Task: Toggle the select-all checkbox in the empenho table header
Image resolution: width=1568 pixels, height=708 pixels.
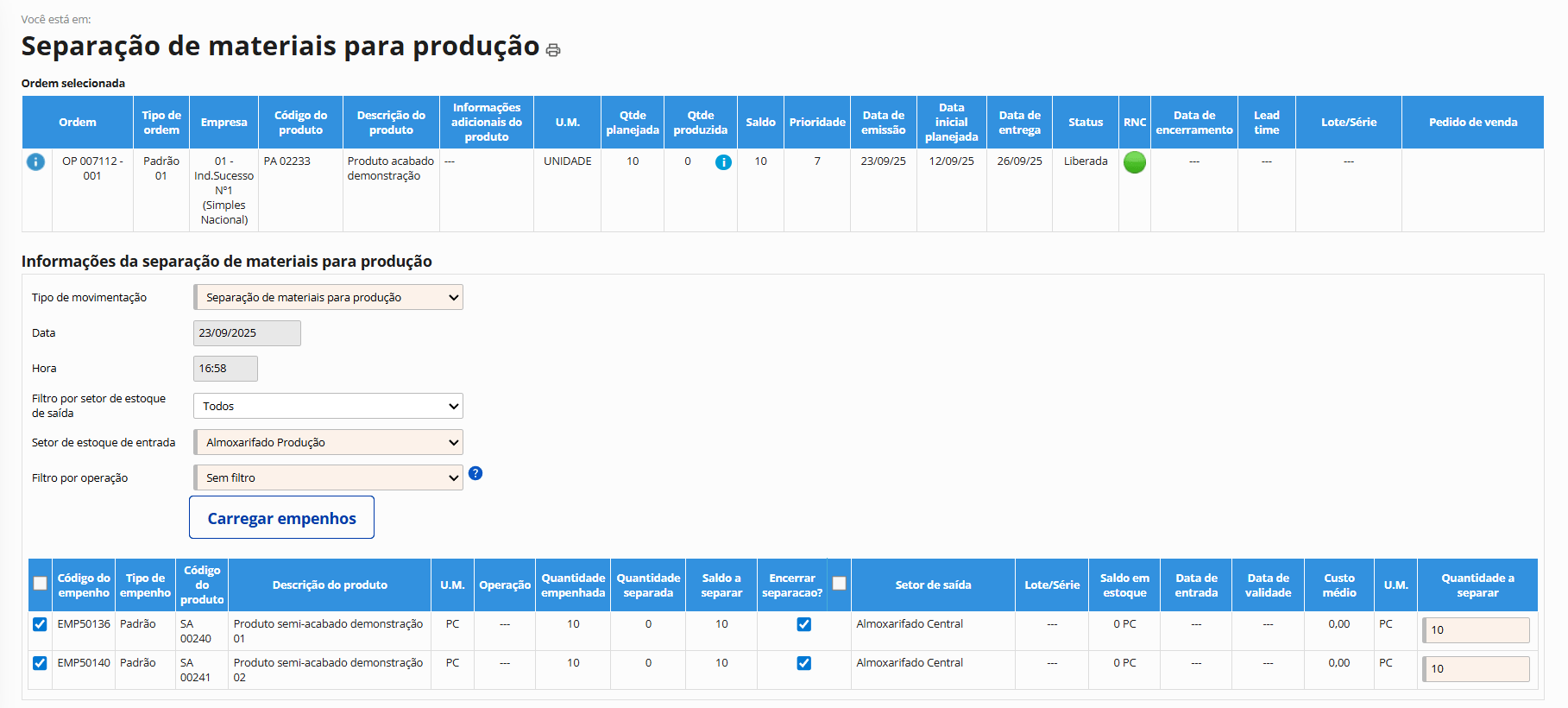Action: (x=40, y=584)
